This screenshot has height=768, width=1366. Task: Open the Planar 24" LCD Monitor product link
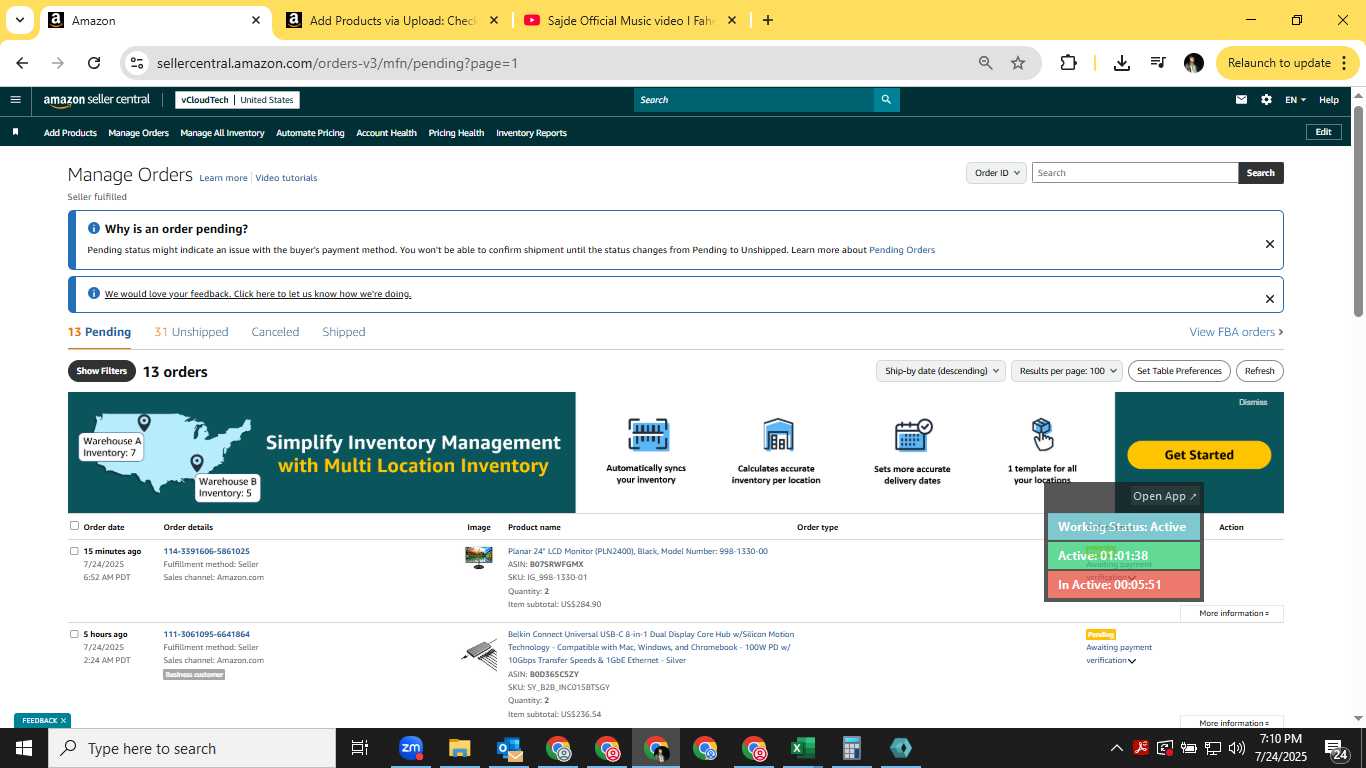pyautogui.click(x=638, y=551)
